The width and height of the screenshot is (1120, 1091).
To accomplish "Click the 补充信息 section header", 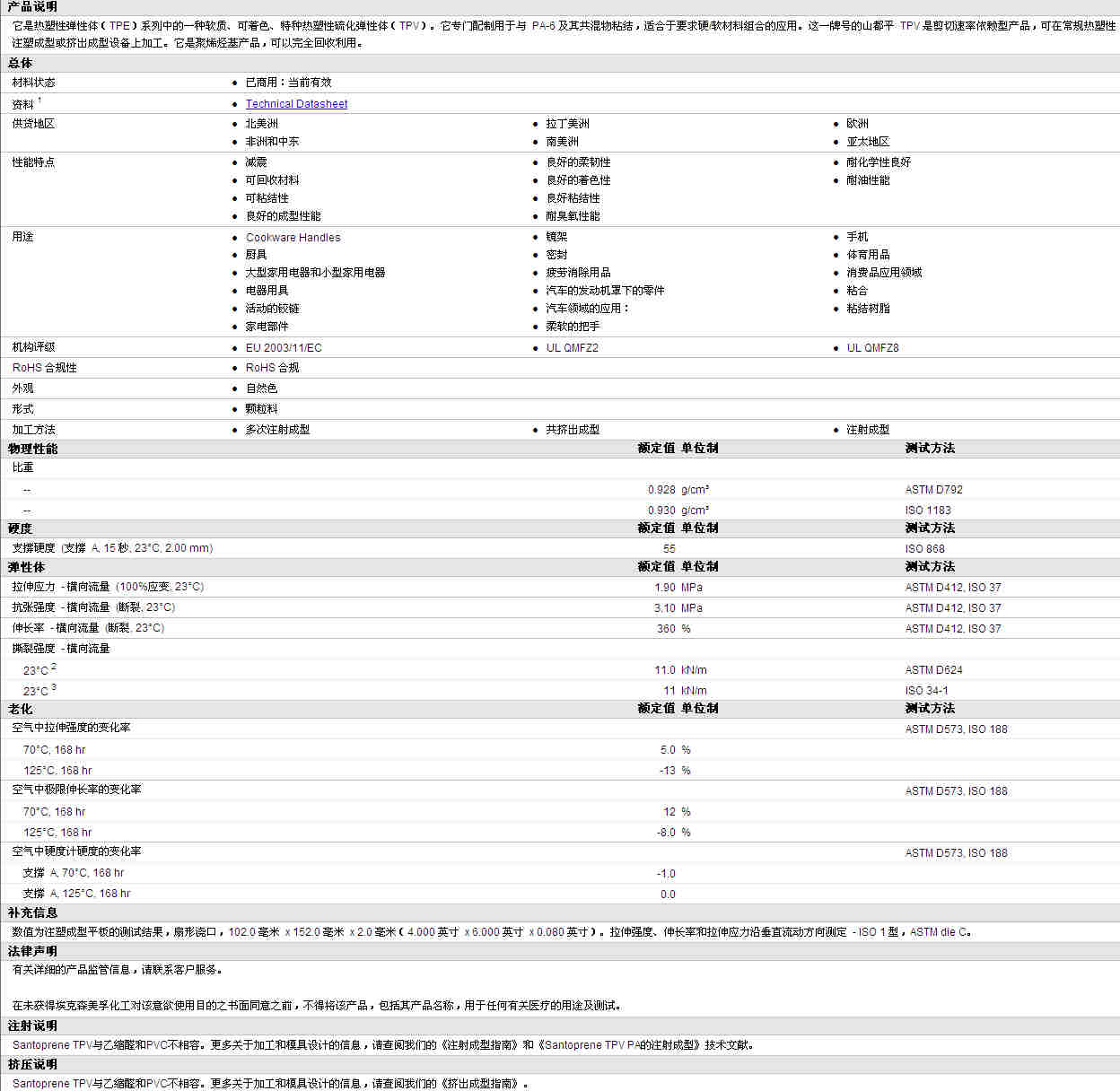I will 32,912.
